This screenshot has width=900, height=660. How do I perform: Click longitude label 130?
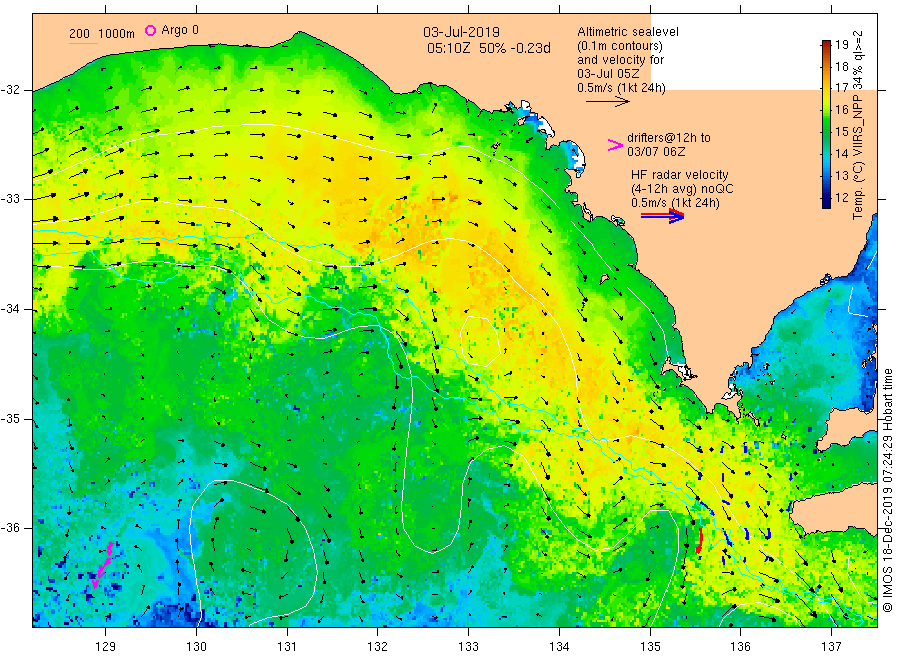[x=196, y=647]
